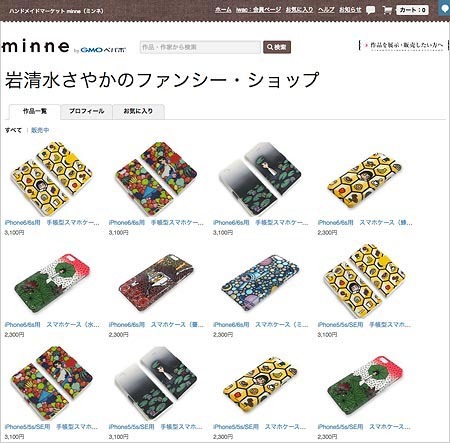Focus the 作品・作家から検索 search field

(x=200, y=47)
